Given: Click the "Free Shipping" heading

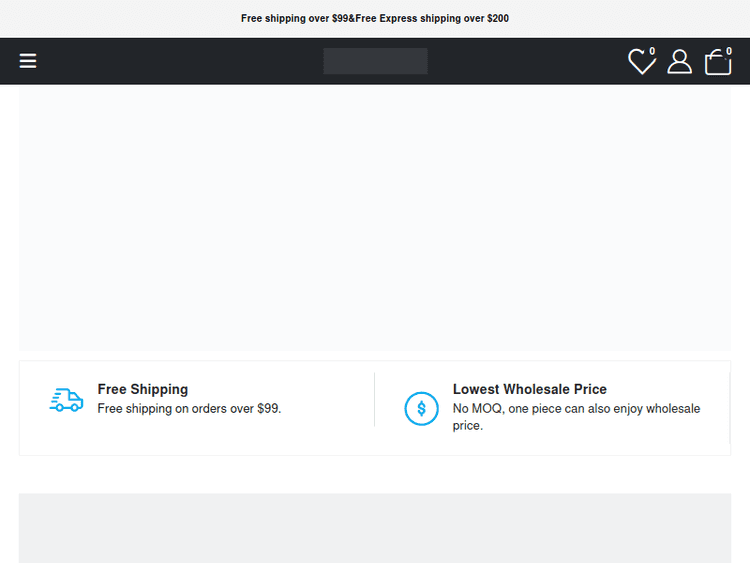Looking at the screenshot, I should pos(142,389).
